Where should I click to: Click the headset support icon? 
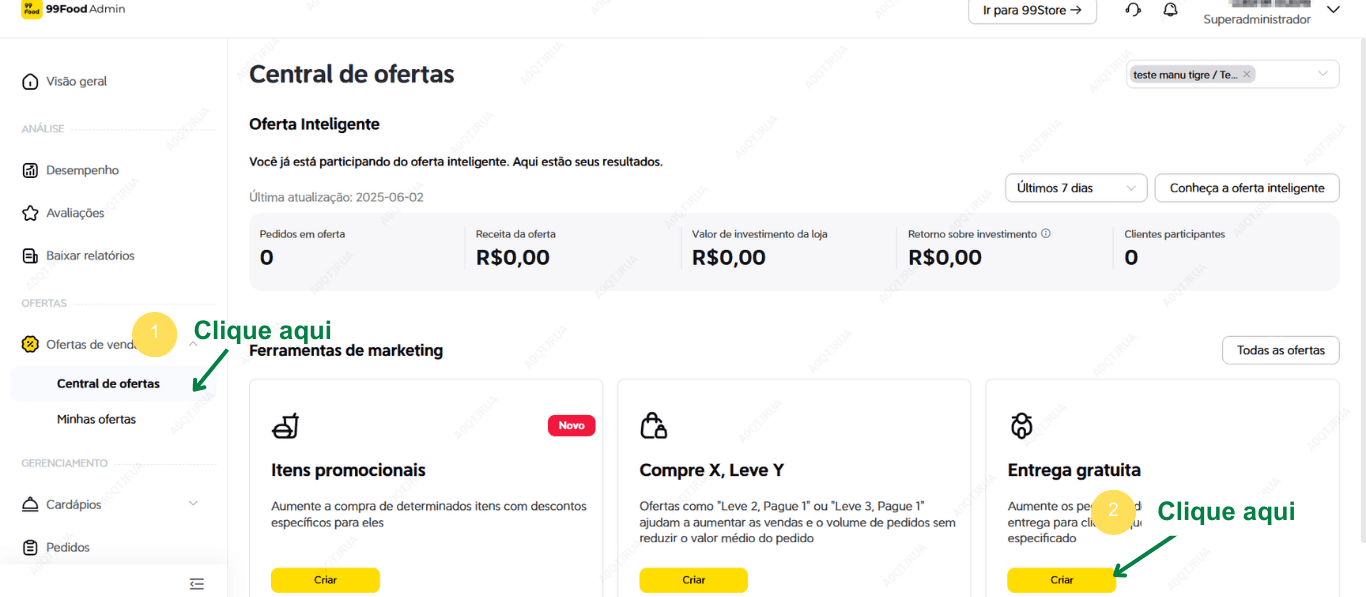coord(1133,10)
